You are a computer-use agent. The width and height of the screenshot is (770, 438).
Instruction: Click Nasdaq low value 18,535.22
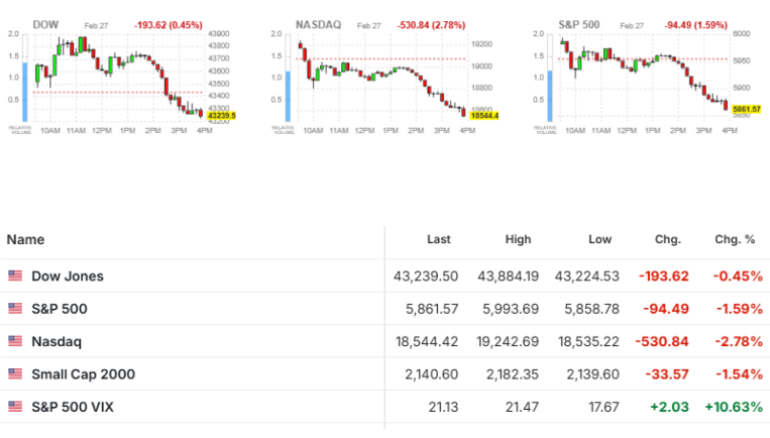(x=588, y=342)
